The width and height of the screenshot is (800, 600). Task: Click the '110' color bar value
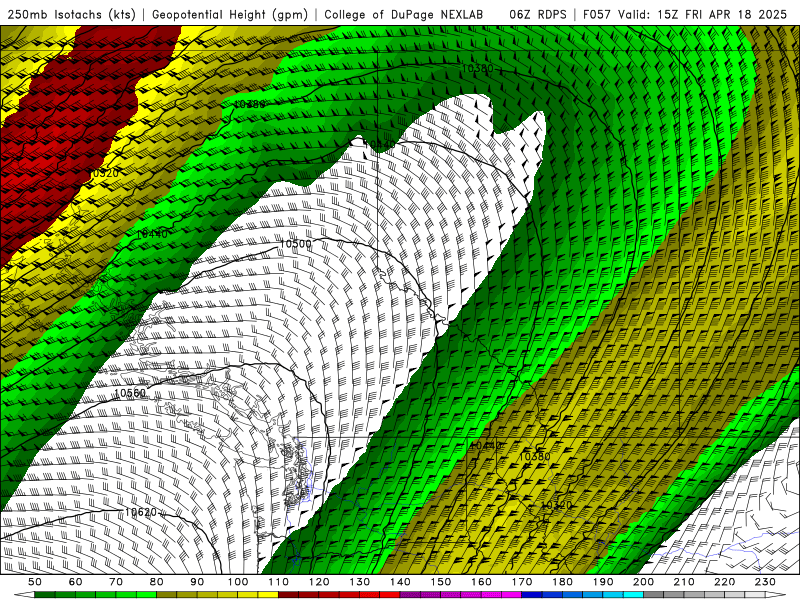[279, 582]
